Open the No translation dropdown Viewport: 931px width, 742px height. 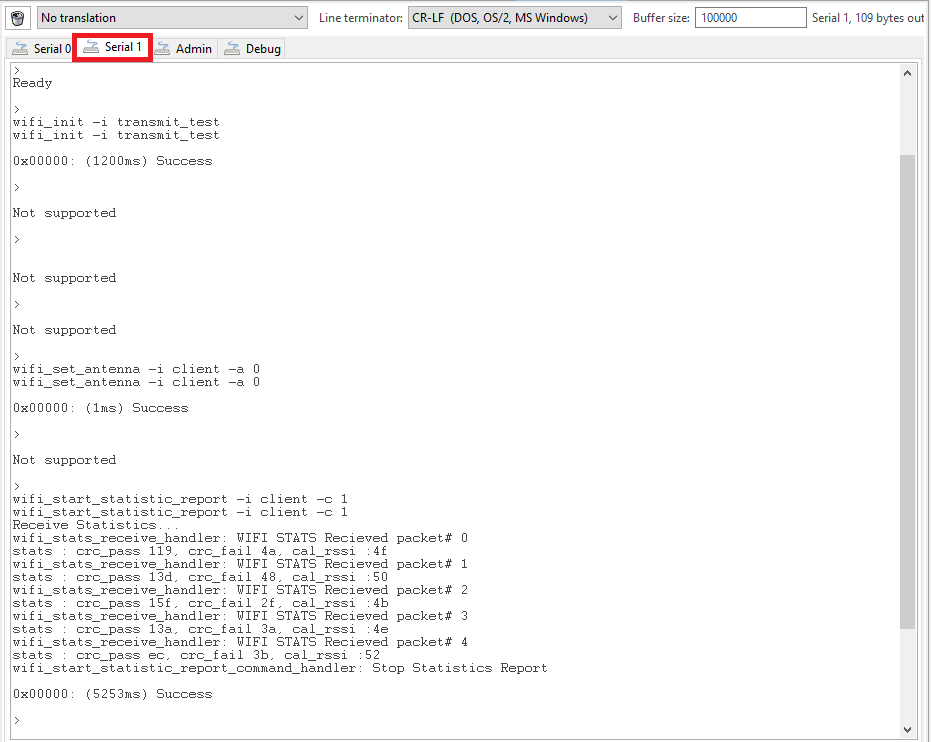pos(170,17)
